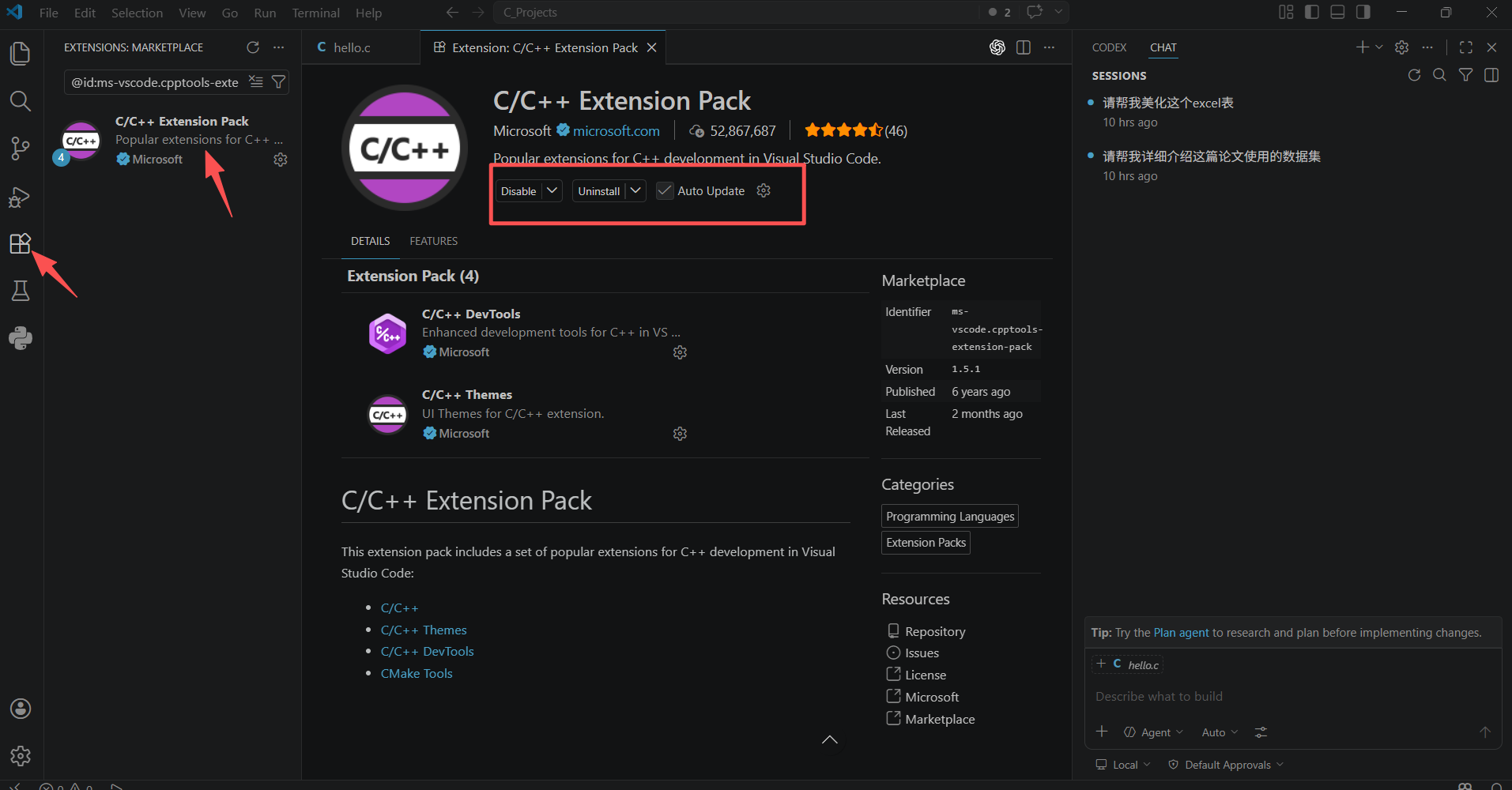Click the scroll-to-top arrow button
Screen dimensions: 1512x790
[x=829, y=740]
